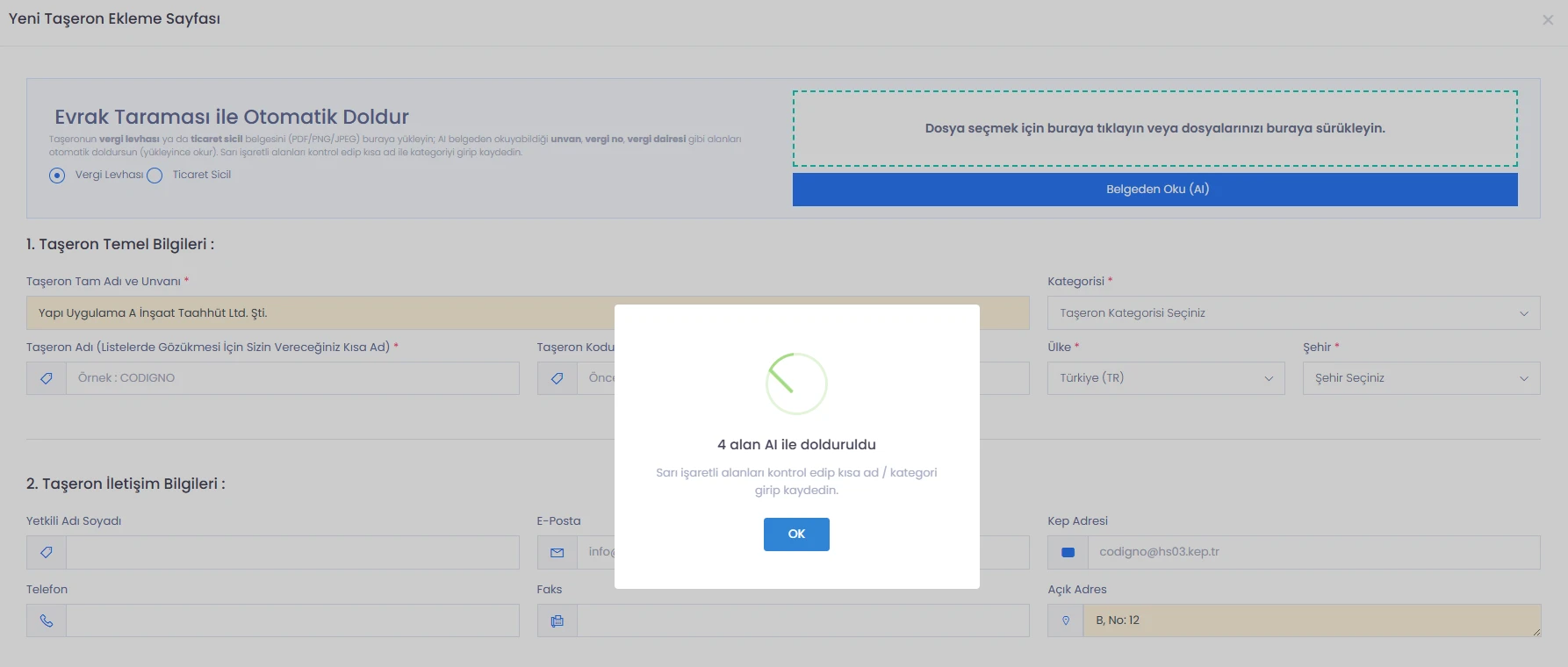Click the location pin icon beside Açık Adres
1568x667 pixels.
click(1066, 620)
